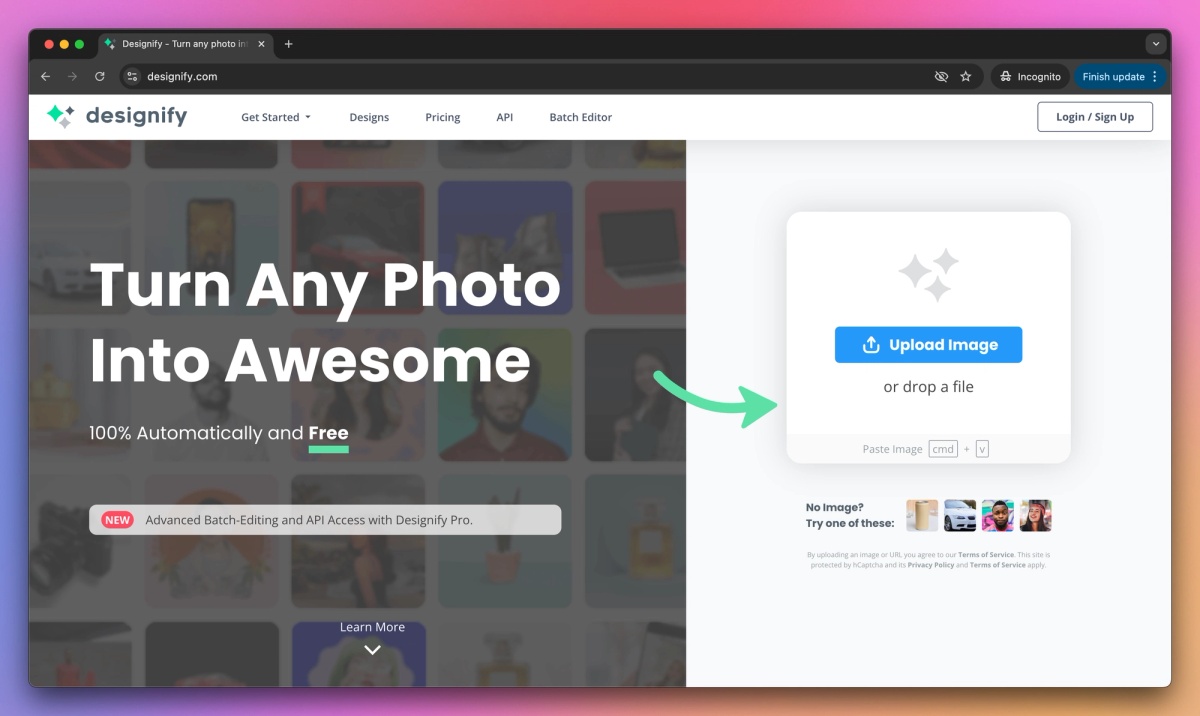Select the white car sample image

[960, 515]
